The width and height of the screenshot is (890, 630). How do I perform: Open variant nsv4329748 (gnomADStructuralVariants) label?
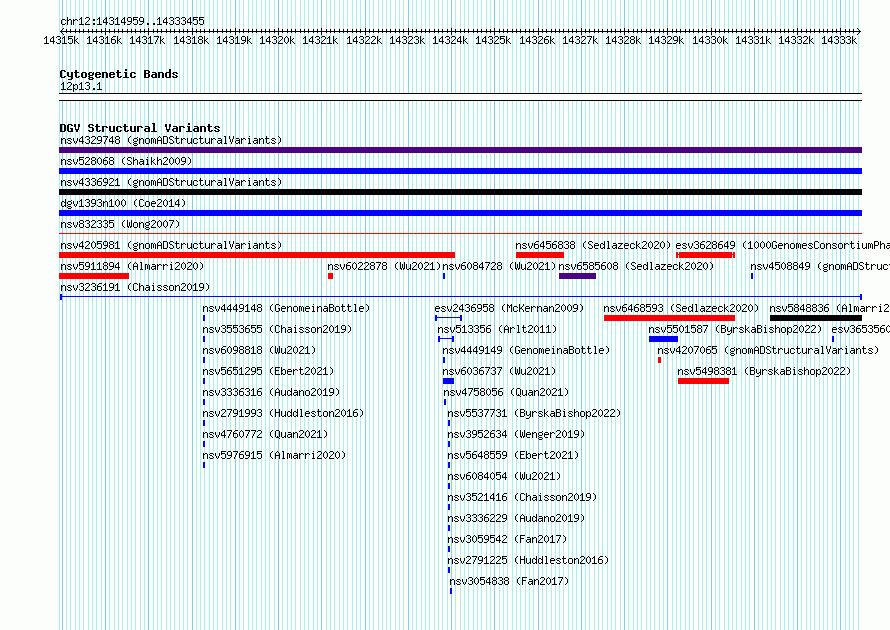171,140
